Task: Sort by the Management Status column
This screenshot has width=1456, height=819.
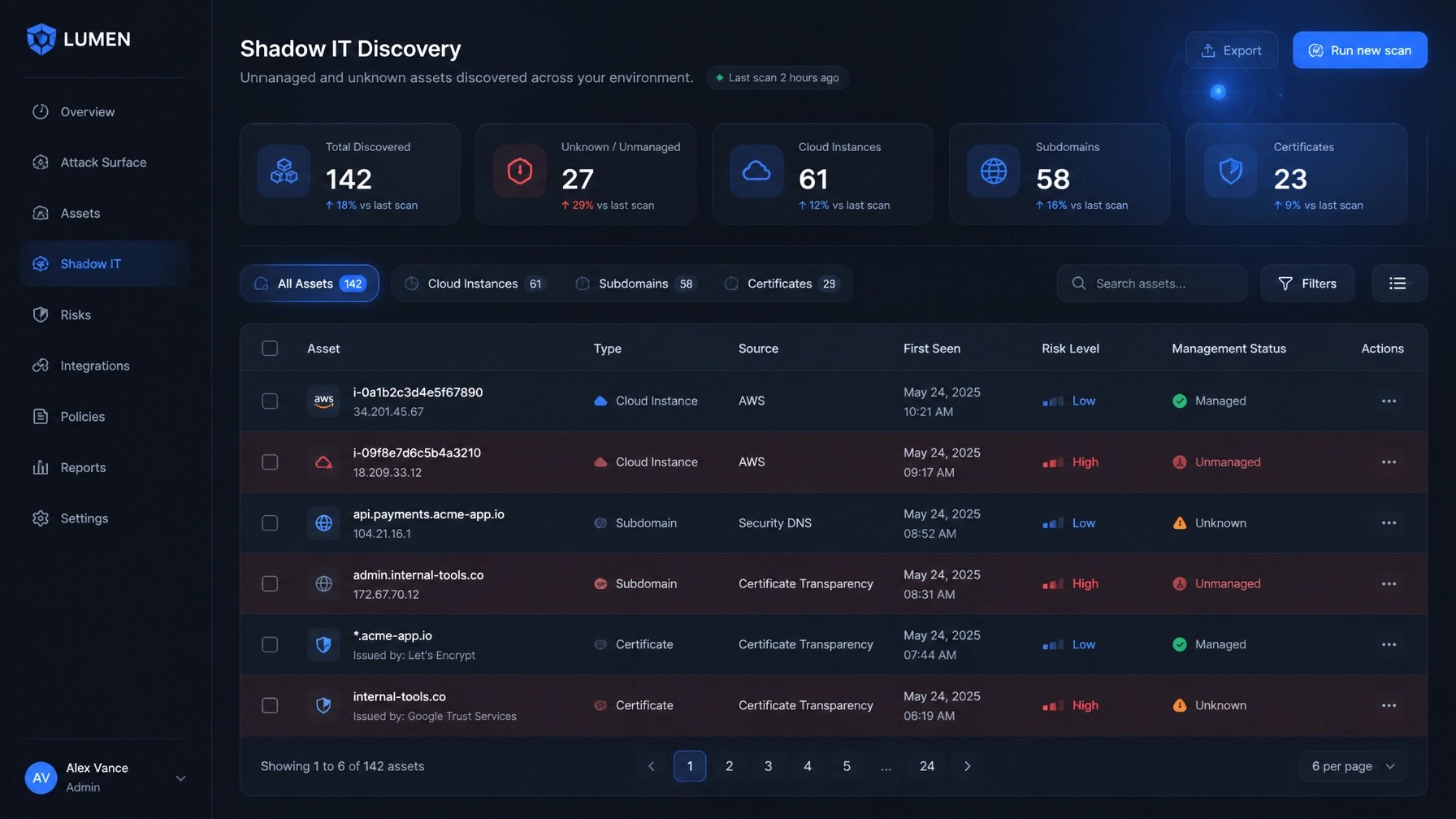Action: [x=1228, y=349]
